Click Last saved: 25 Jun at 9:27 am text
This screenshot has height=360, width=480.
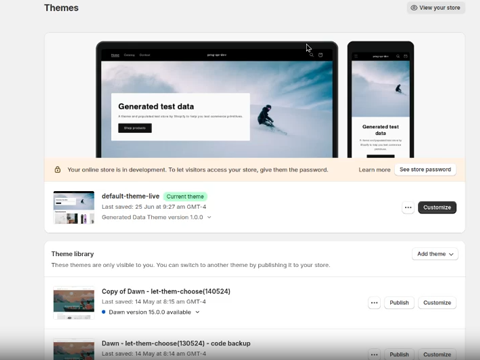tap(154, 207)
